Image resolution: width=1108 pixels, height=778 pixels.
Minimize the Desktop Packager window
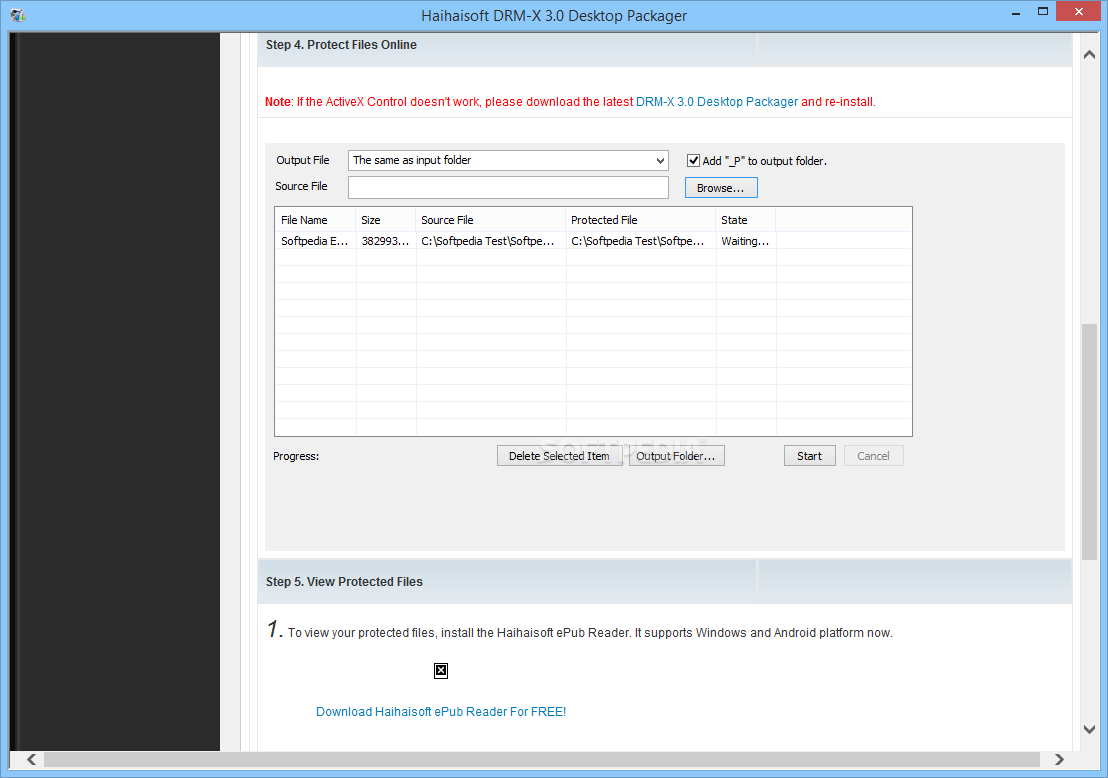(1015, 13)
